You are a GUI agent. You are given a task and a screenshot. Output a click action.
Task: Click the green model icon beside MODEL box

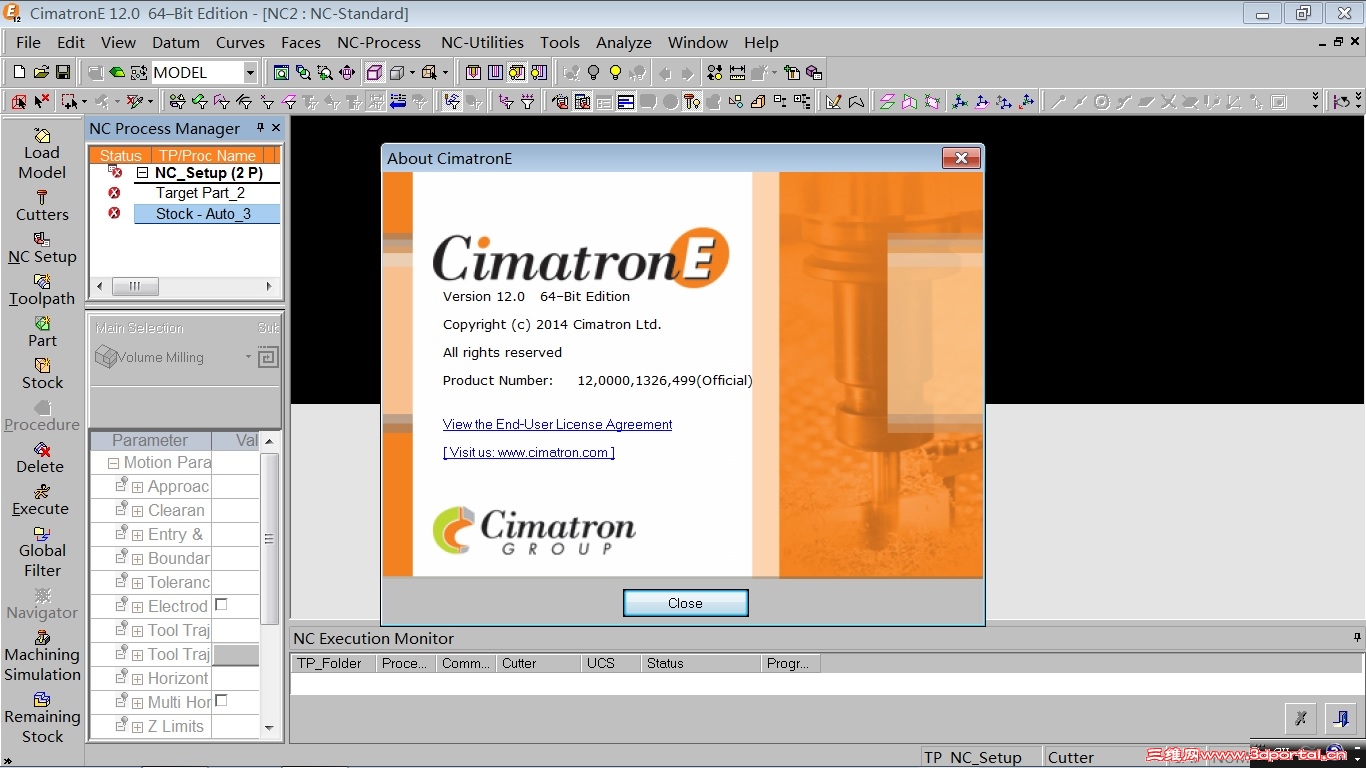117,72
